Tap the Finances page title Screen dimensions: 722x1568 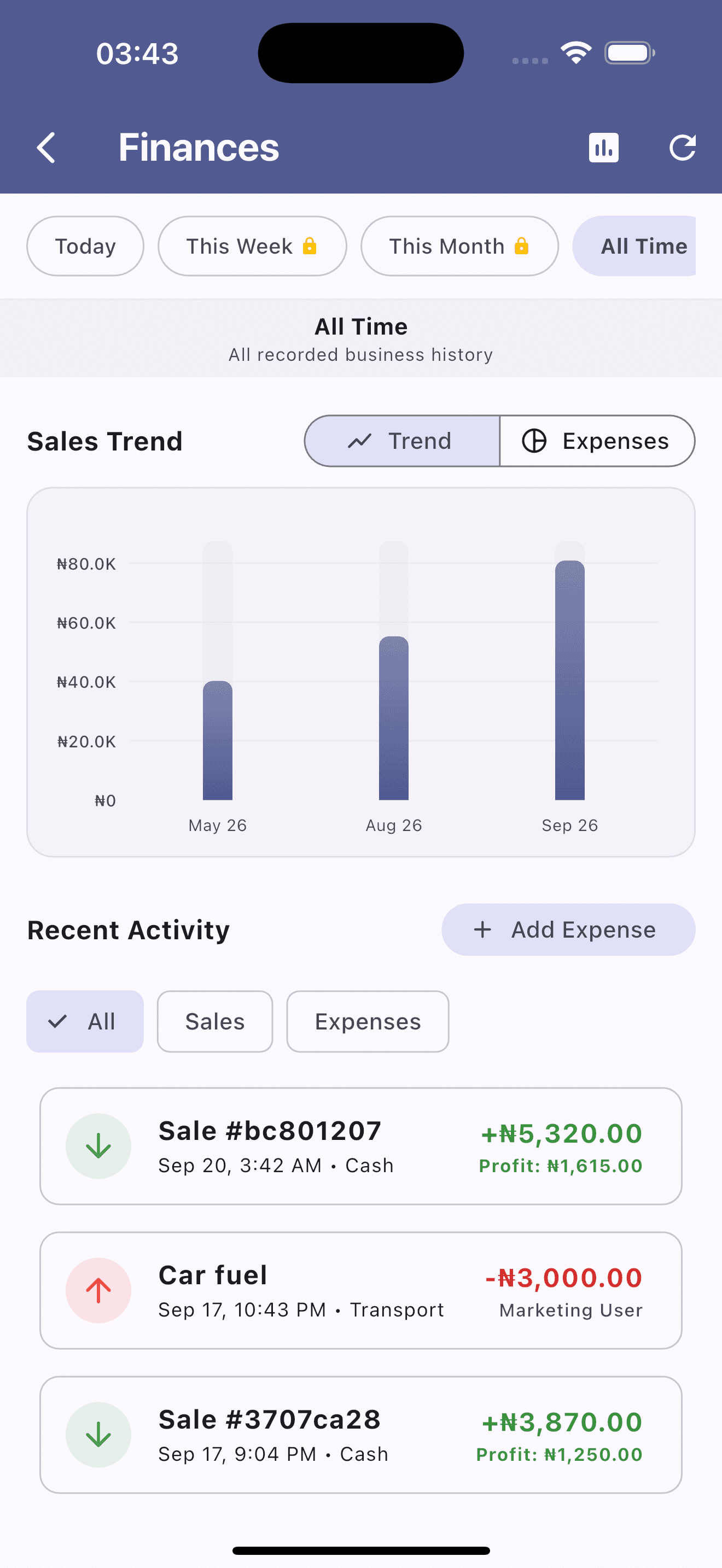tap(199, 147)
